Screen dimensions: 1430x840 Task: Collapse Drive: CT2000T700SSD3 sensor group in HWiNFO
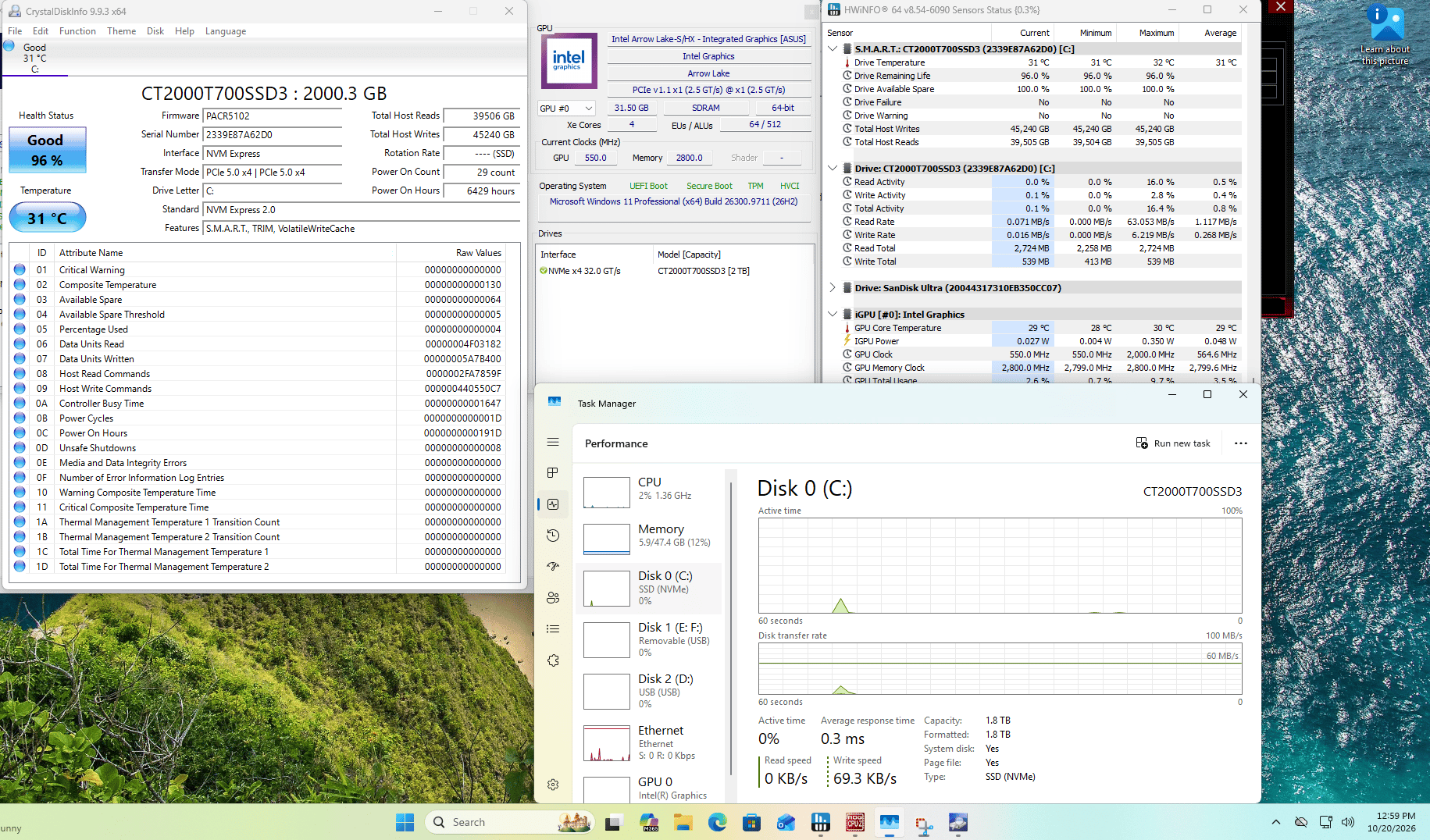(x=833, y=168)
